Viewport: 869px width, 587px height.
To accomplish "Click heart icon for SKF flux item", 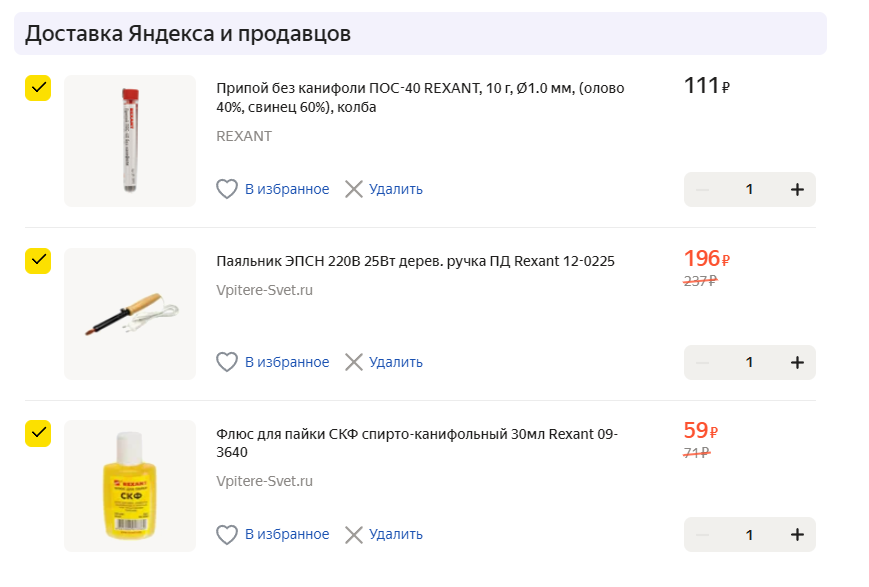I will [x=227, y=535].
